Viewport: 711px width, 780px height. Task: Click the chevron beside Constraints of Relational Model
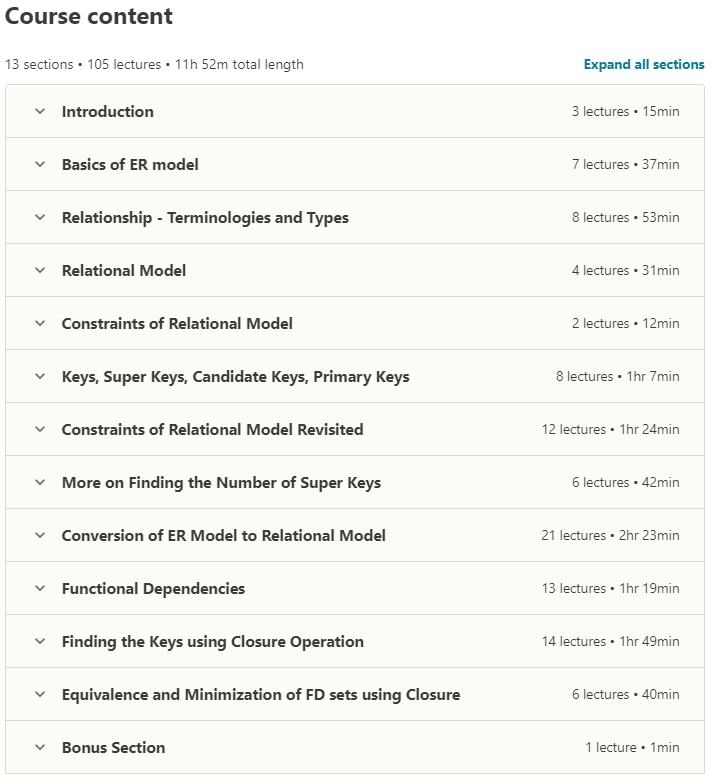[x=40, y=324]
